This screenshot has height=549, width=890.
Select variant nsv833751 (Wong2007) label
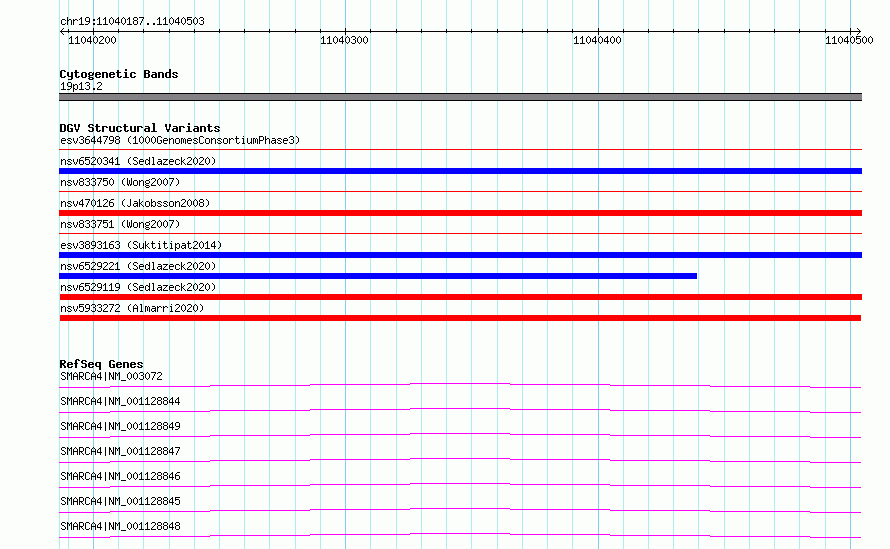120,224
